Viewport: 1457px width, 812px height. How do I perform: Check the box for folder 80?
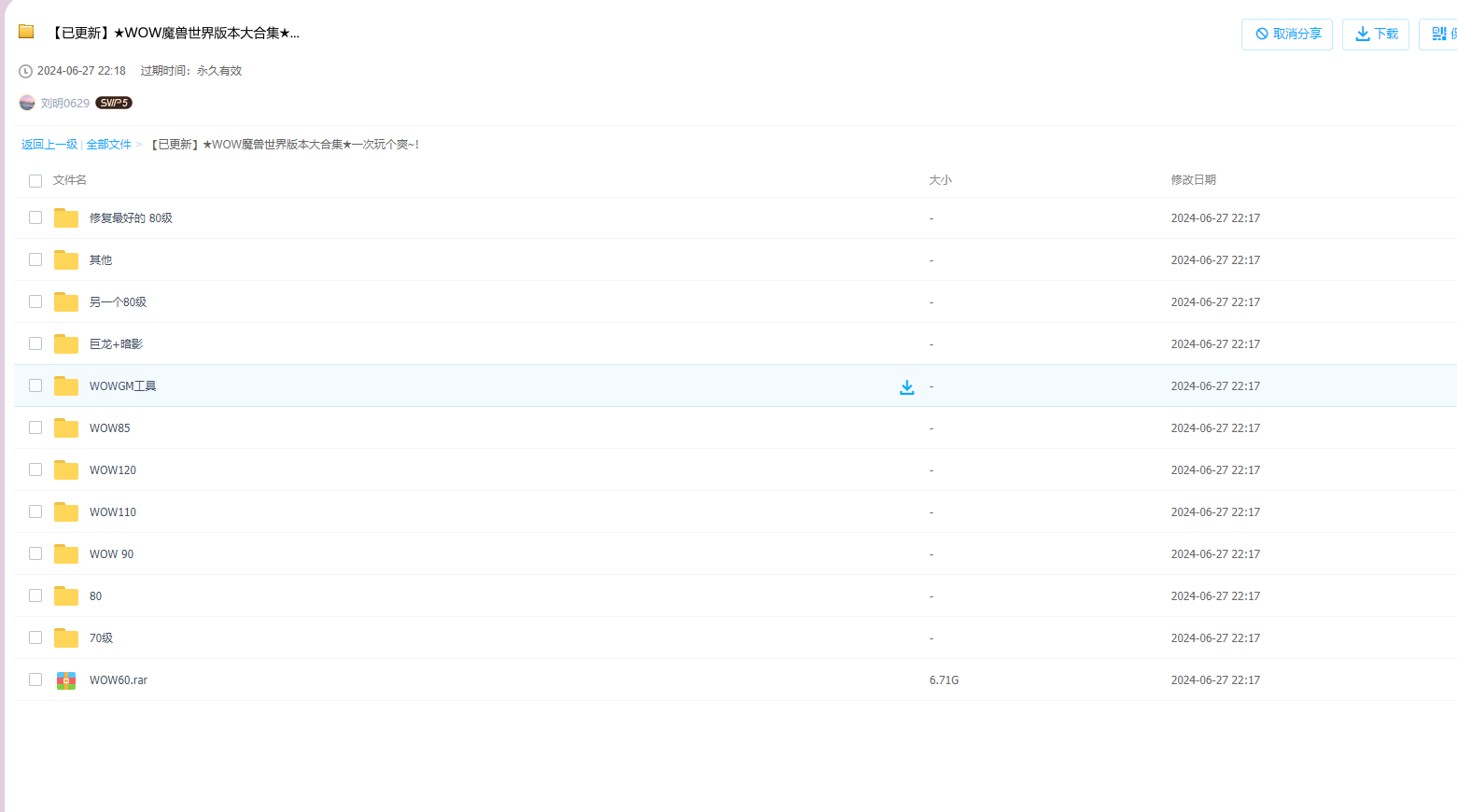(35, 595)
